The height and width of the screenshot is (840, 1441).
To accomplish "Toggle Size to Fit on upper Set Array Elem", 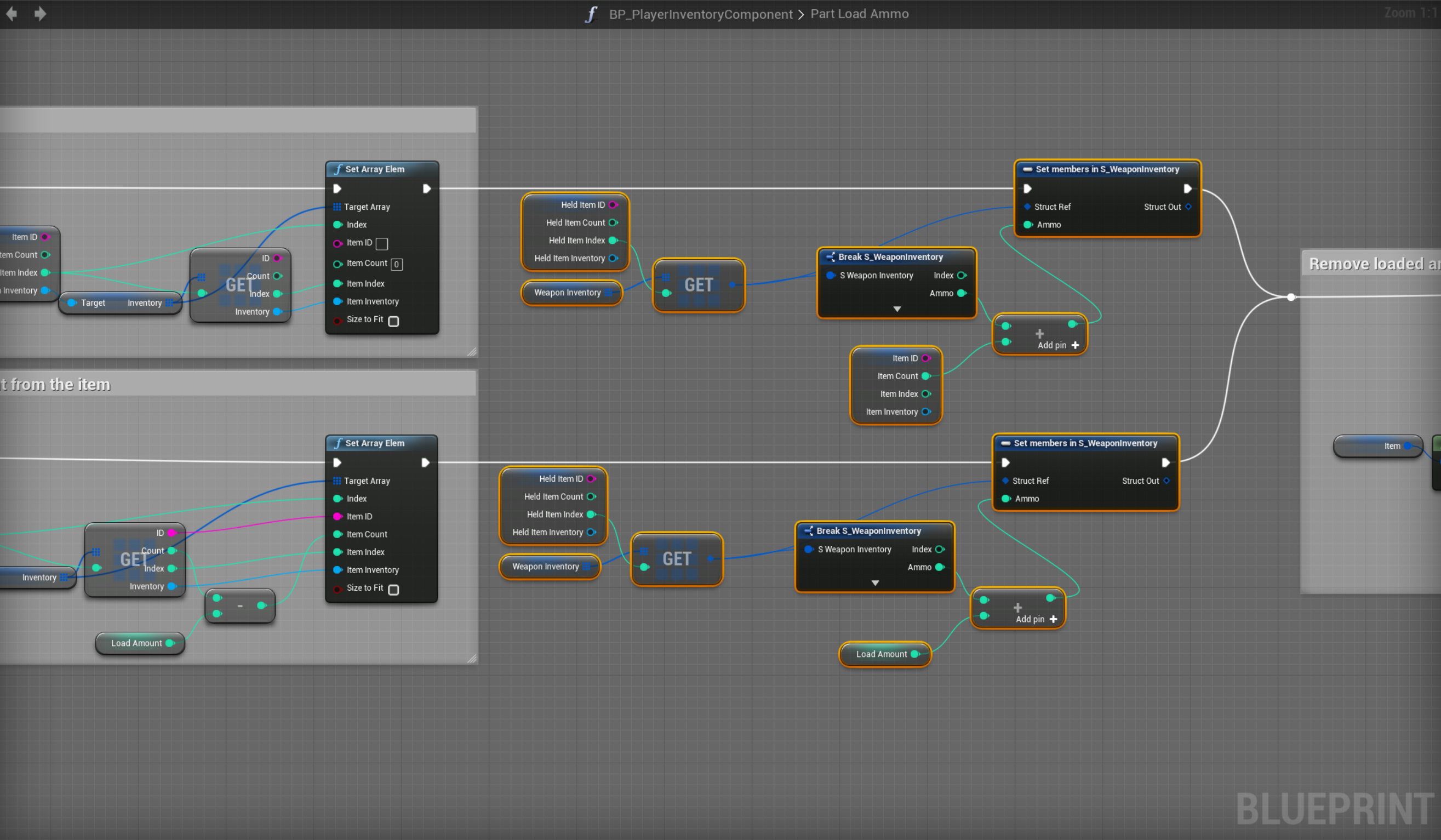I will tap(393, 321).
